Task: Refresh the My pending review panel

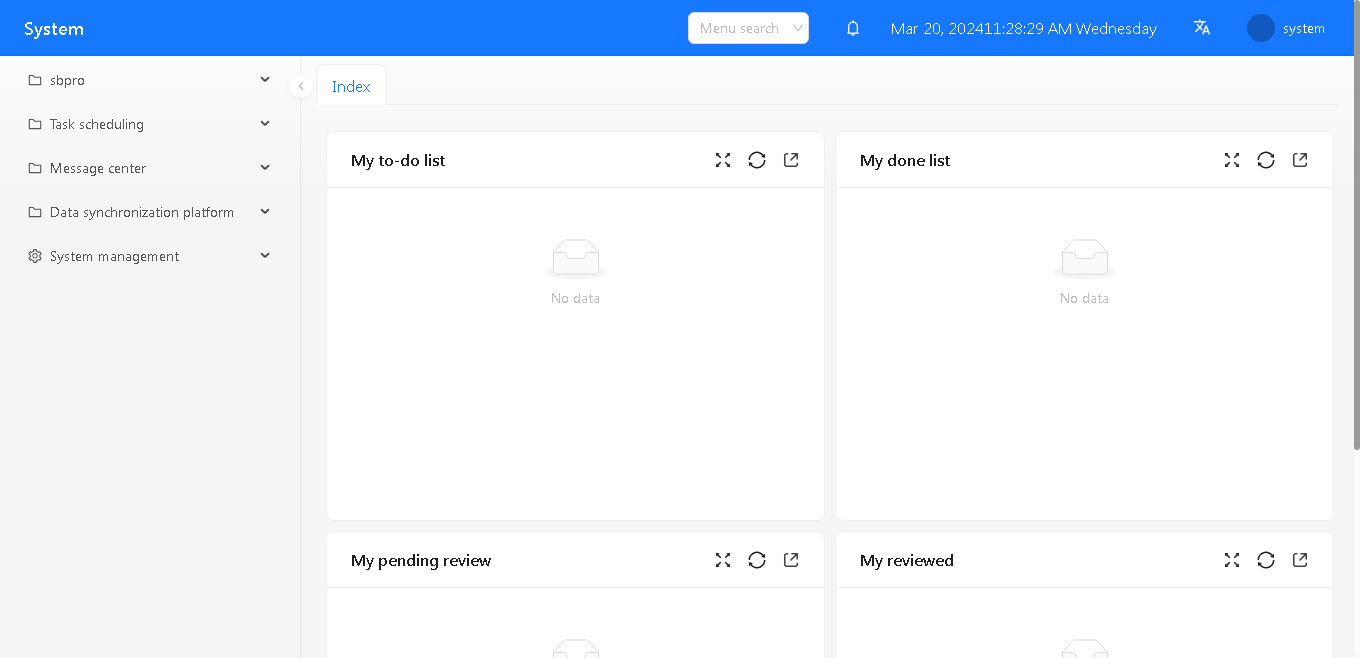Action: coord(757,560)
